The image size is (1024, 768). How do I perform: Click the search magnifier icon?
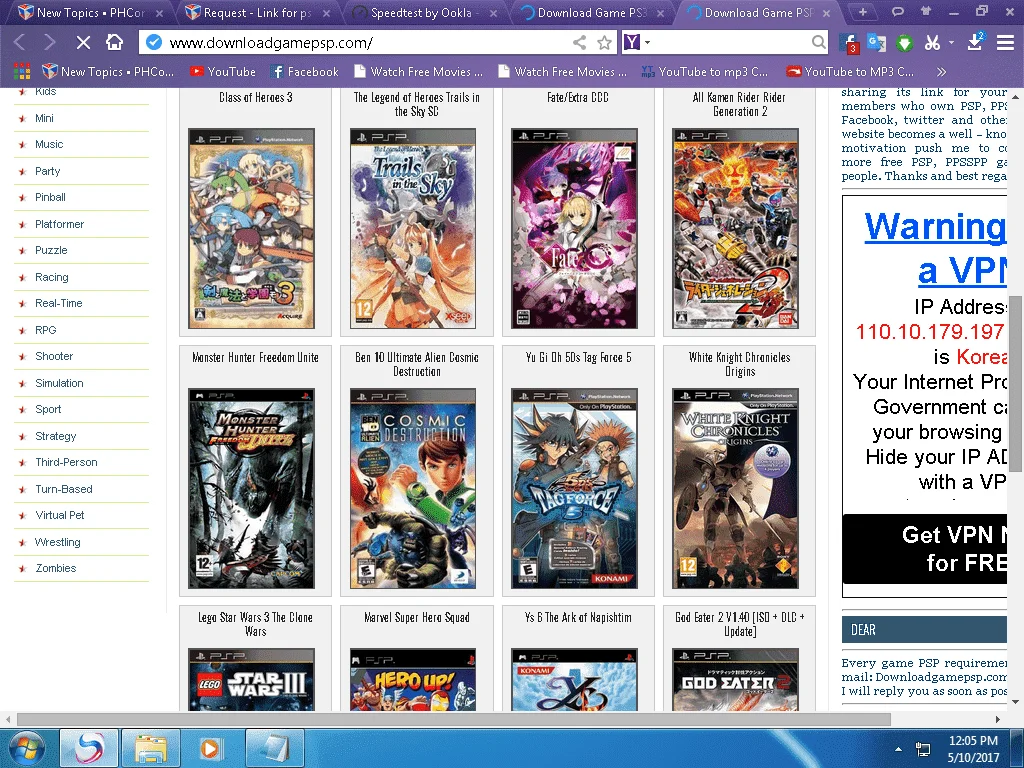[818, 42]
